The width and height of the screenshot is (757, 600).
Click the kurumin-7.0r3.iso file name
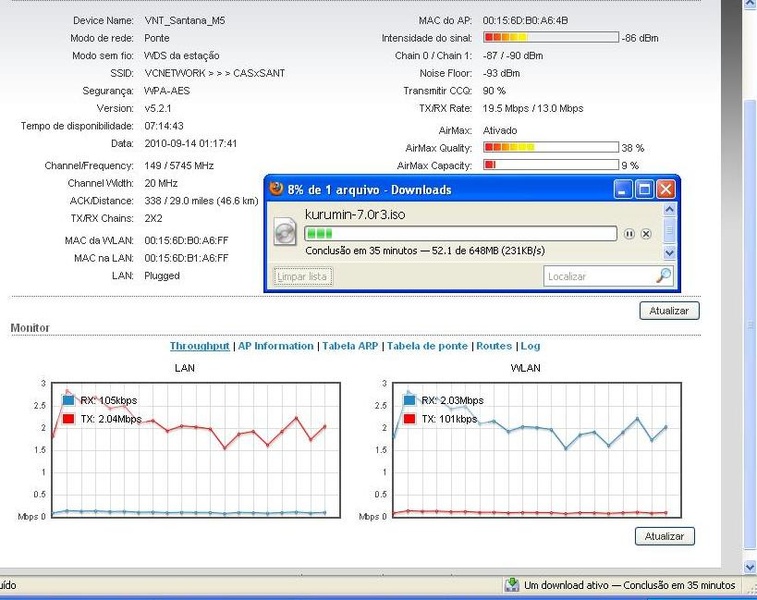355,214
